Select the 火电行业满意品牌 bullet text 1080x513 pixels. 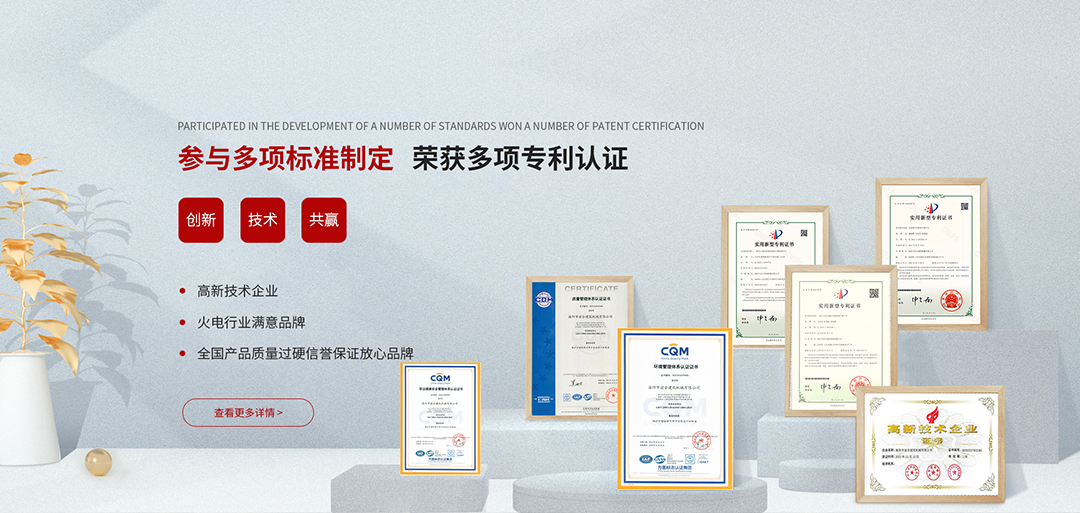click(x=251, y=322)
